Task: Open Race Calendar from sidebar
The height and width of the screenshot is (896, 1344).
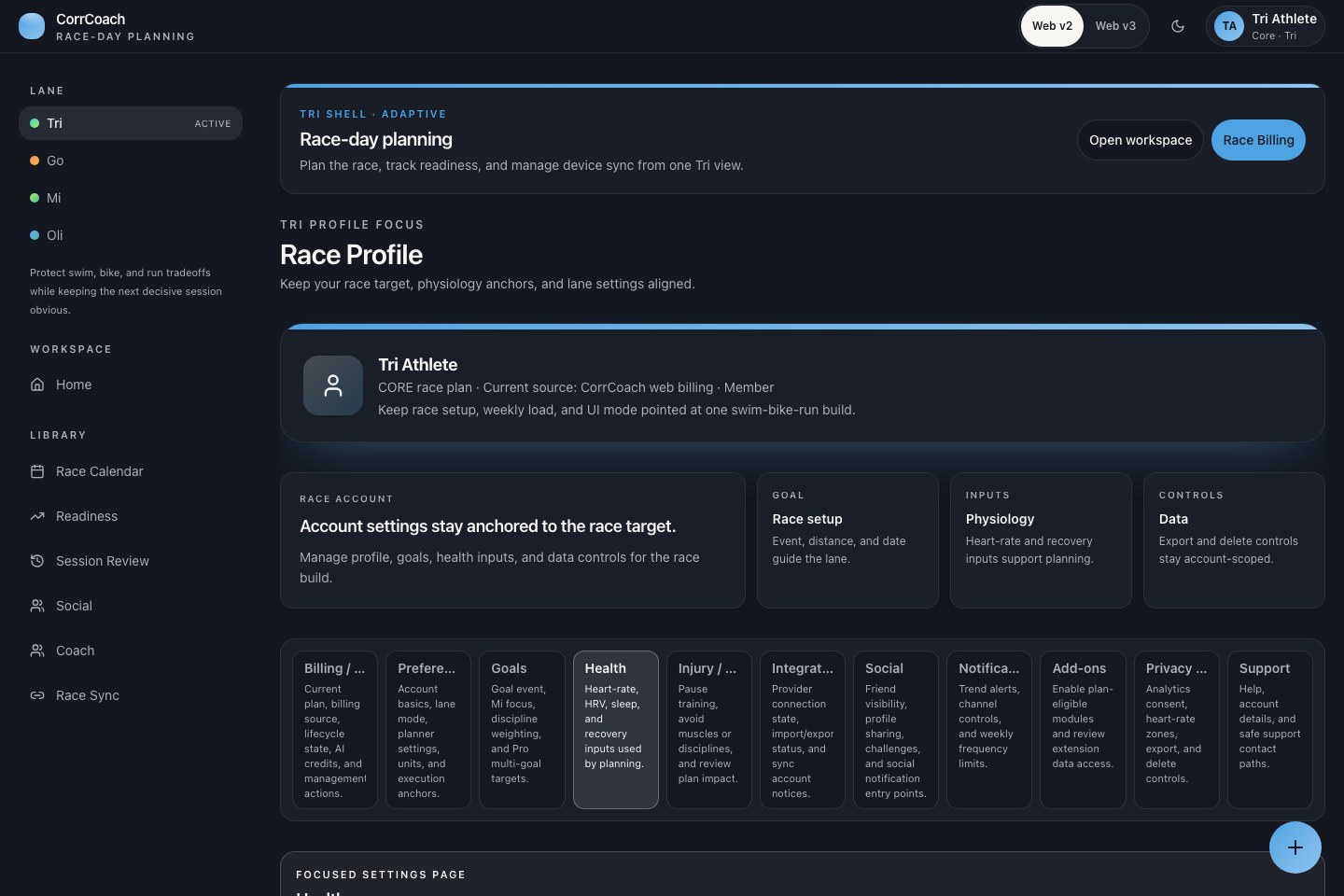Action: click(131, 471)
